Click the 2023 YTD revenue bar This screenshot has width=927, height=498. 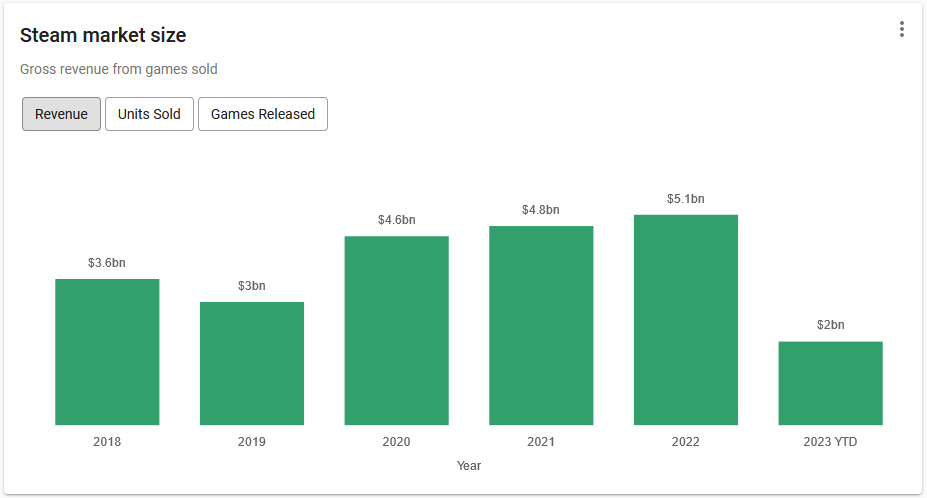(x=831, y=383)
